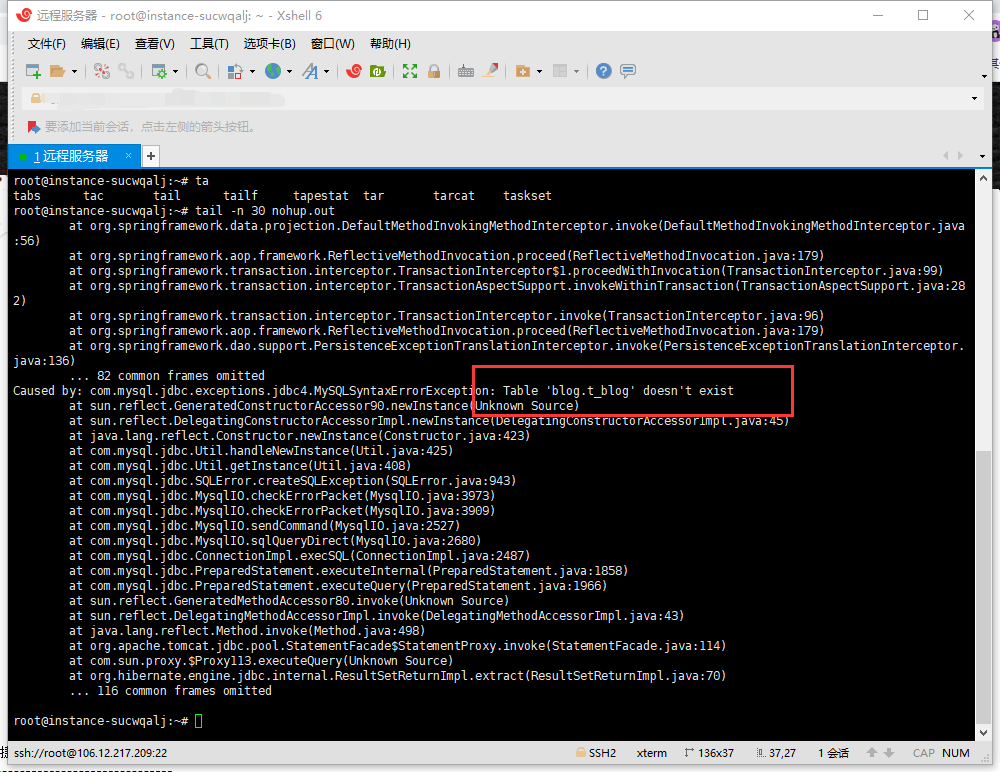Create a new session
The image size is (1000, 772).
click(31, 71)
